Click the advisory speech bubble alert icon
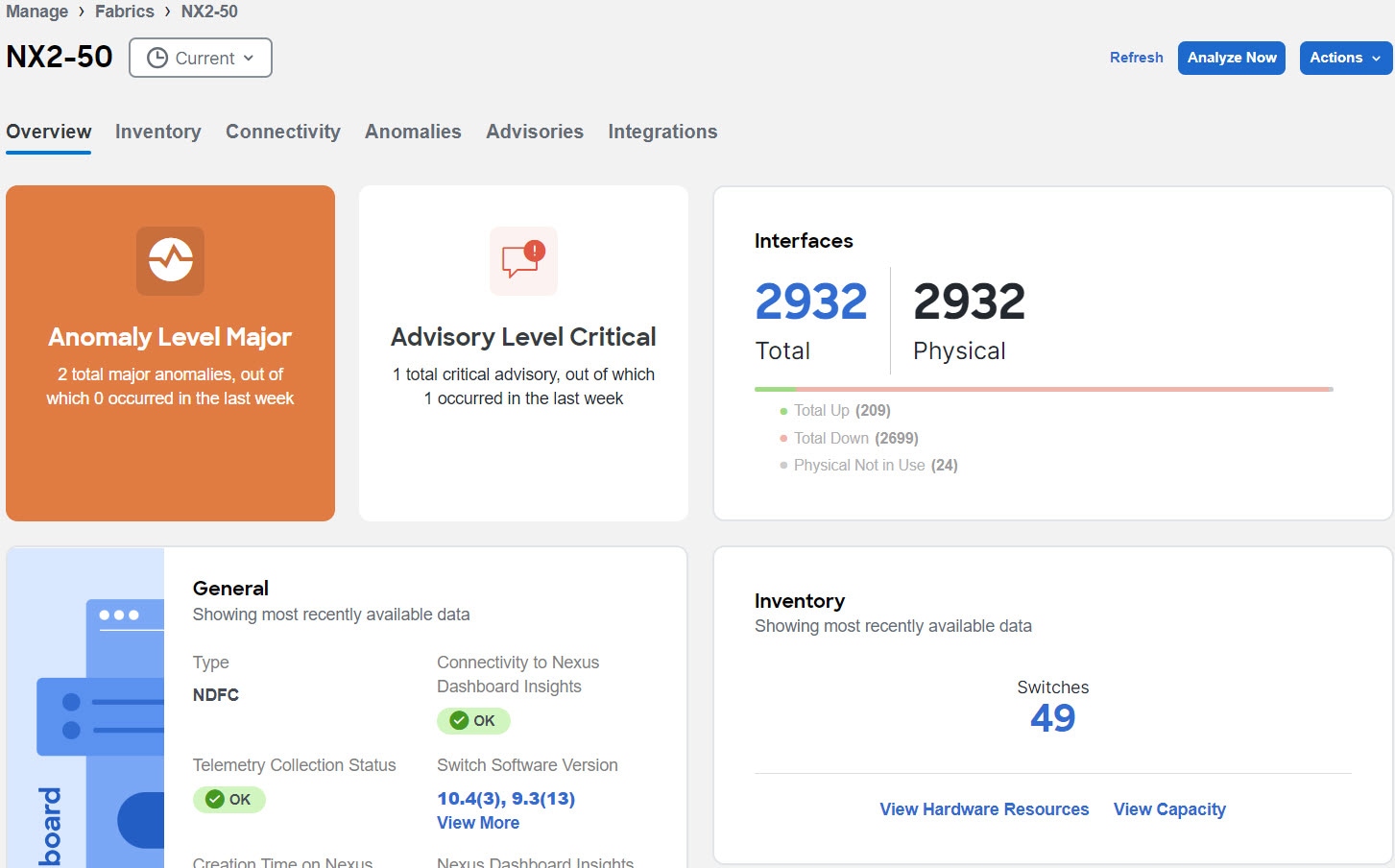Viewport: 1395px width, 868px height. pos(523,260)
